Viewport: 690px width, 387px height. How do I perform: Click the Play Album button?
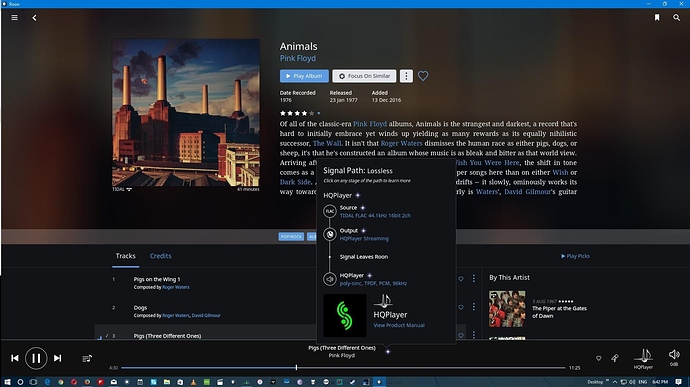pyautogui.click(x=304, y=76)
